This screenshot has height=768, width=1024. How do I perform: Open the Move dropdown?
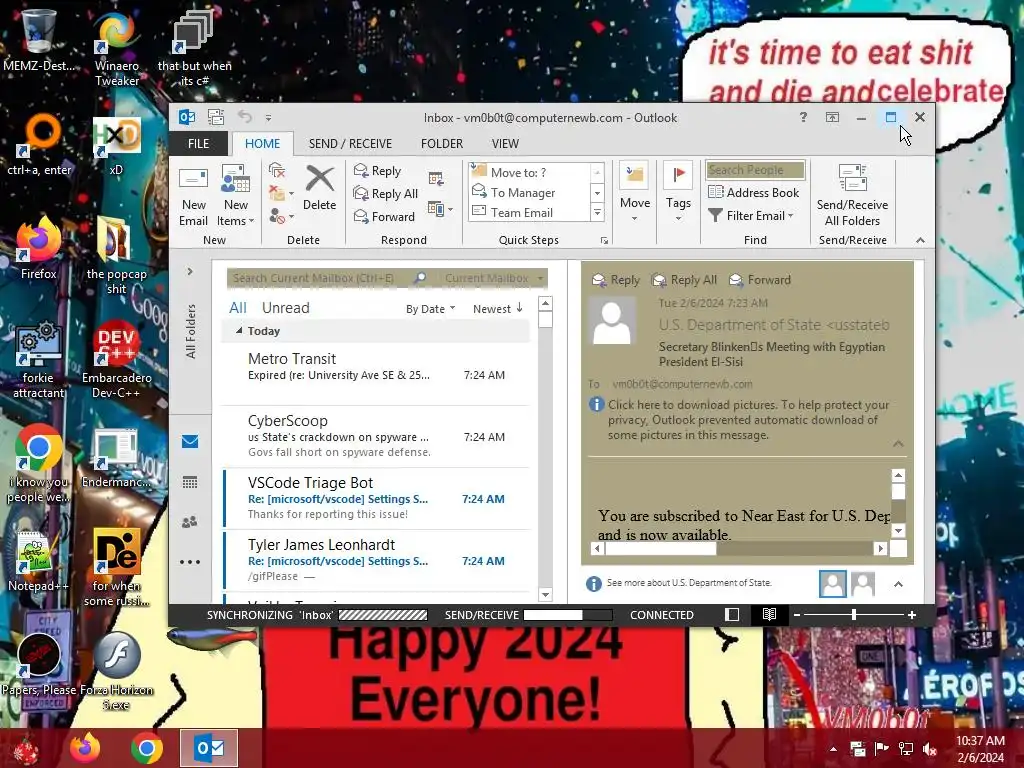click(x=635, y=193)
